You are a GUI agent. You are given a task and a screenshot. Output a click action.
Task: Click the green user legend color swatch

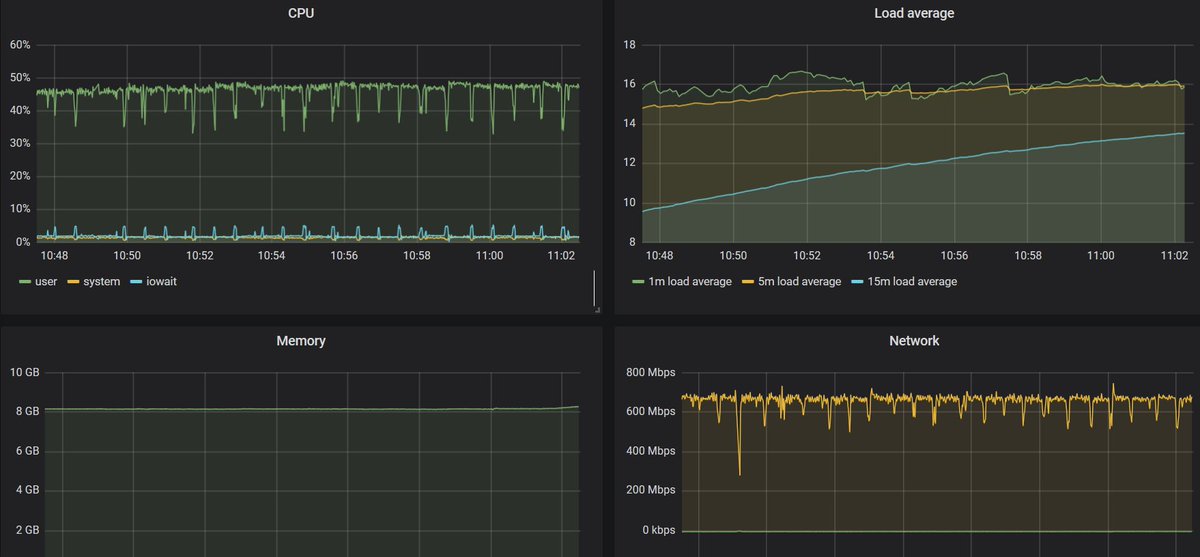25,282
